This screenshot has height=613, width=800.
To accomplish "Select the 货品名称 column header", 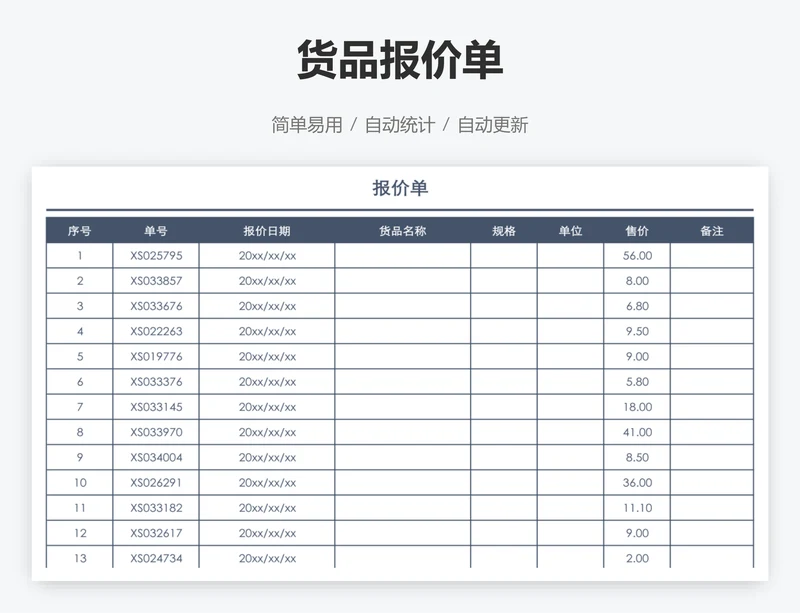I will coord(403,231).
